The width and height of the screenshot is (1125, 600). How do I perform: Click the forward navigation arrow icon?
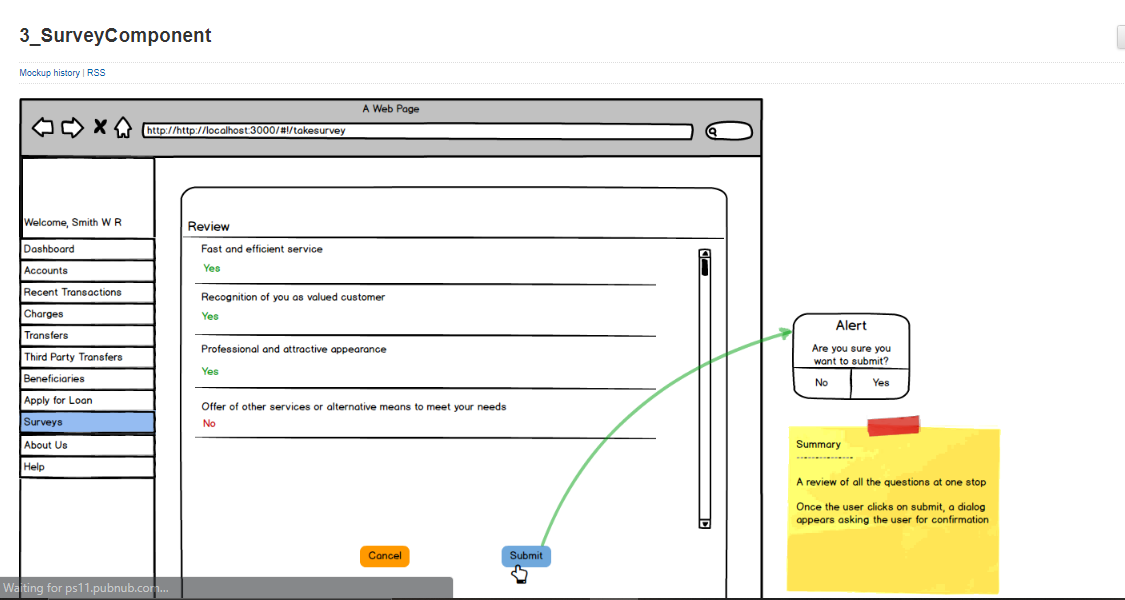pos(71,127)
